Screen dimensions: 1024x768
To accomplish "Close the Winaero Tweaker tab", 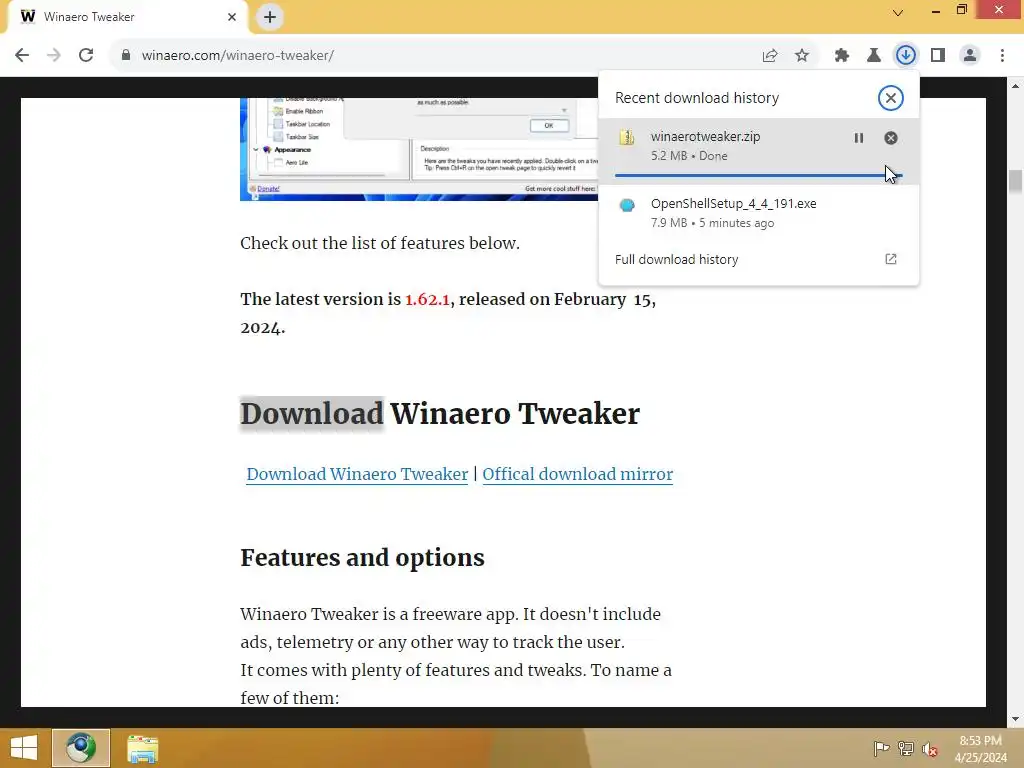I will 232,17.
